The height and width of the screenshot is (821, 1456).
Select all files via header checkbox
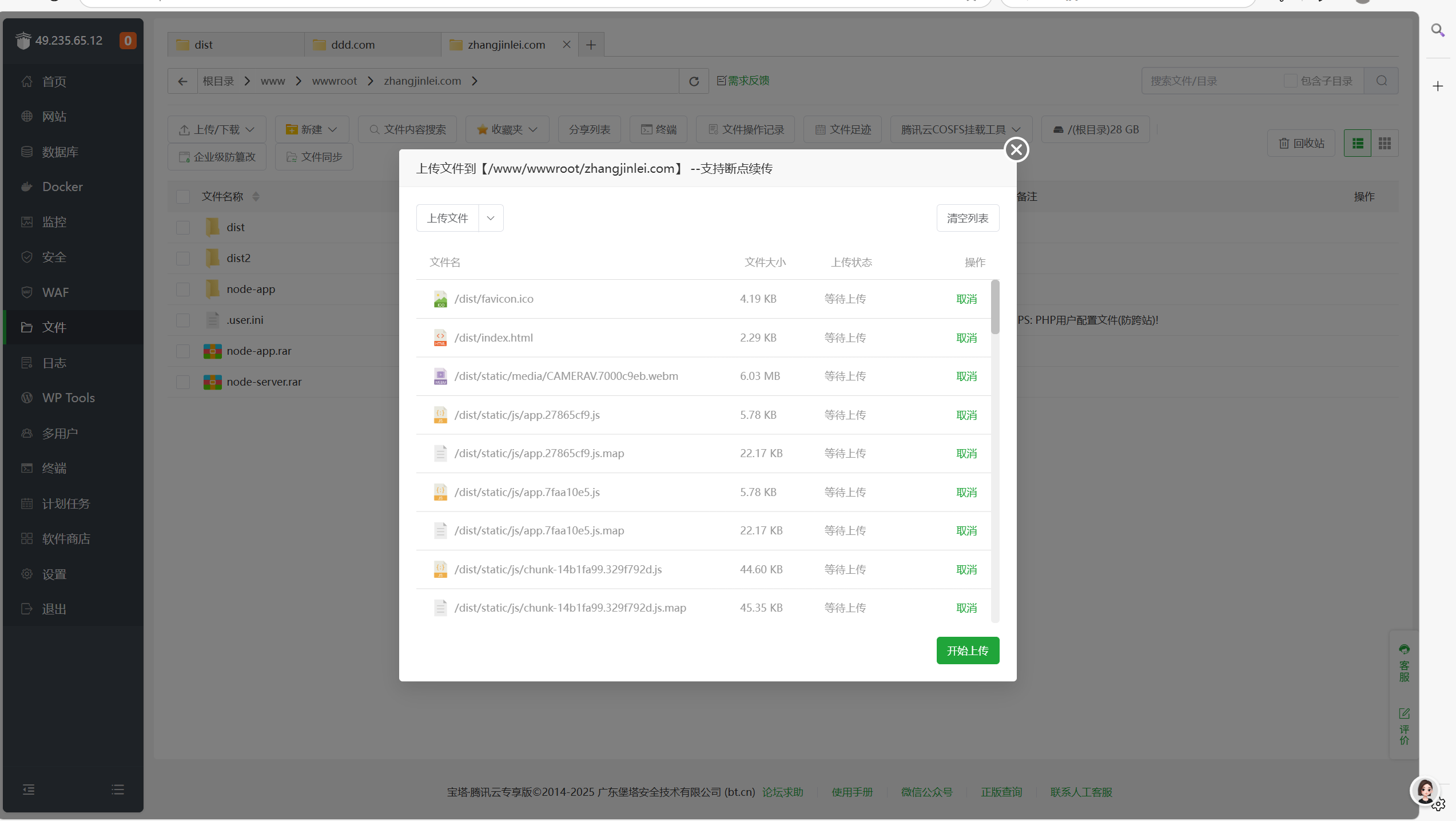(x=183, y=197)
